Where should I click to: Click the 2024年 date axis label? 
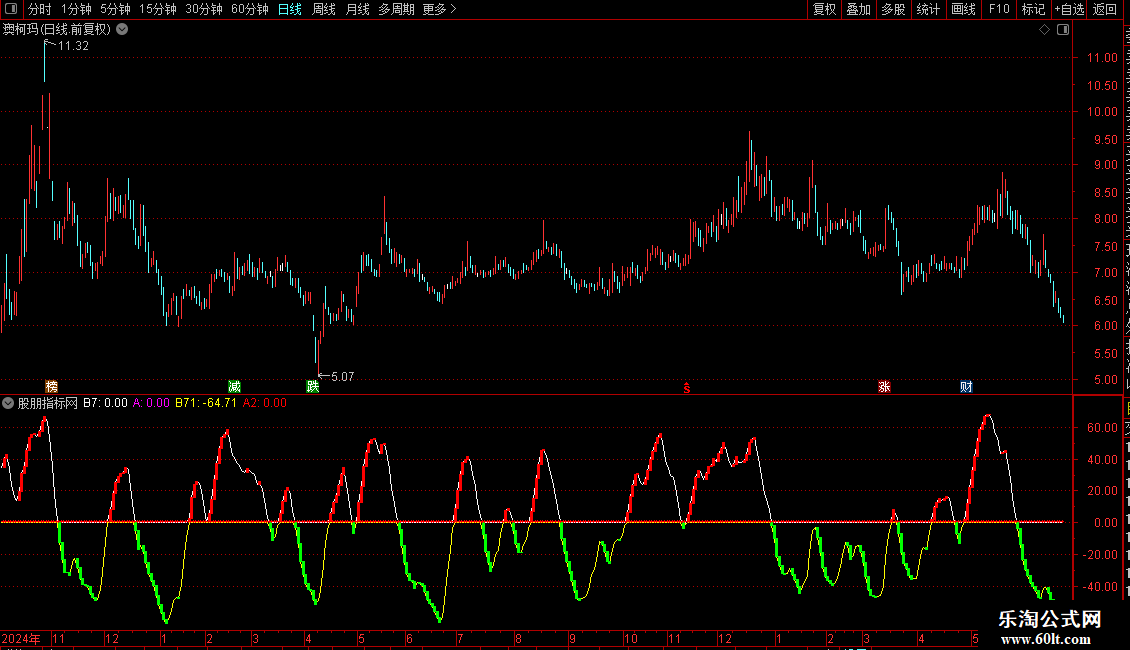pos(21,638)
